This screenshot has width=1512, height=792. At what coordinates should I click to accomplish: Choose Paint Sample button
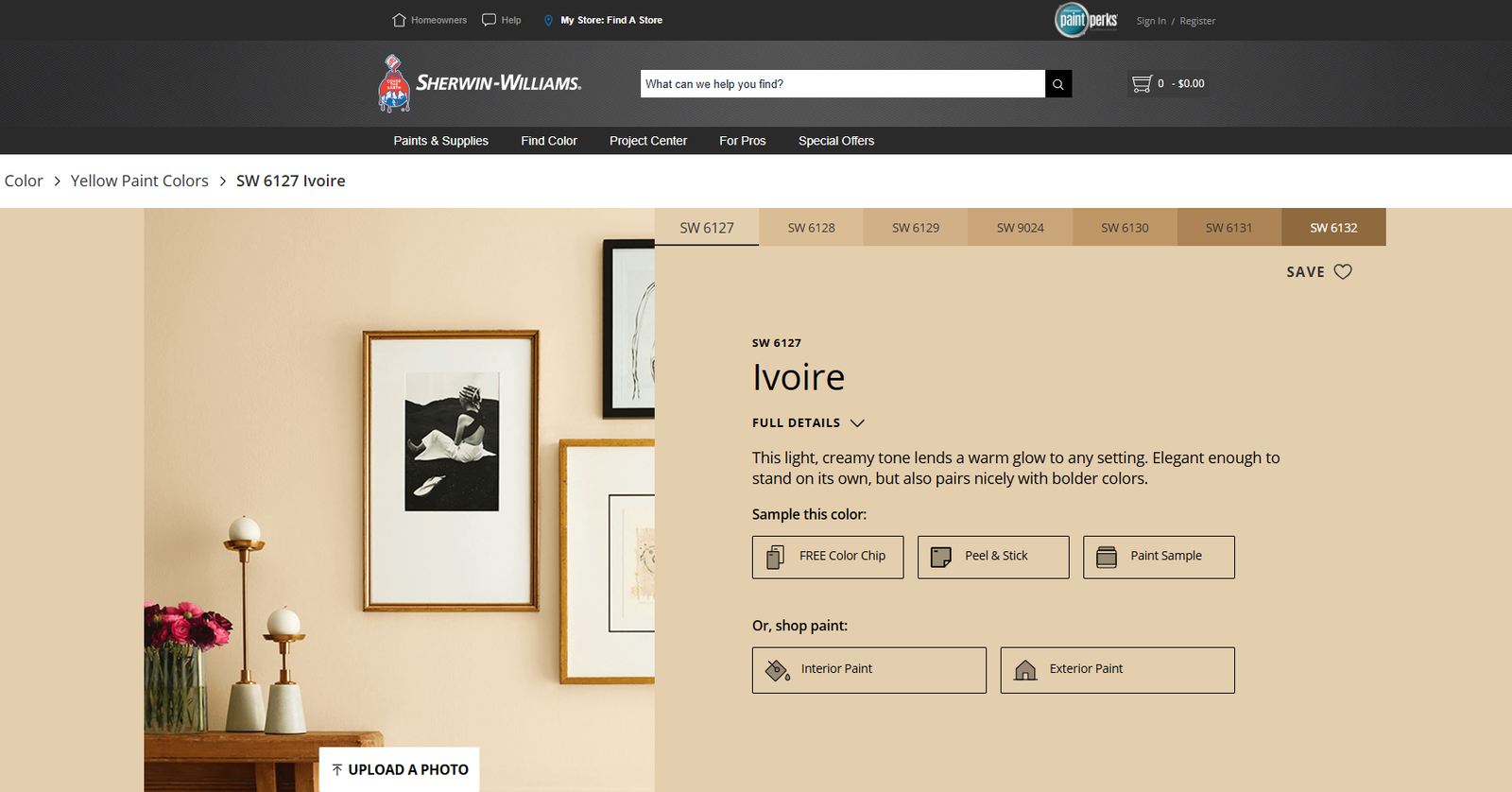tap(1159, 557)
